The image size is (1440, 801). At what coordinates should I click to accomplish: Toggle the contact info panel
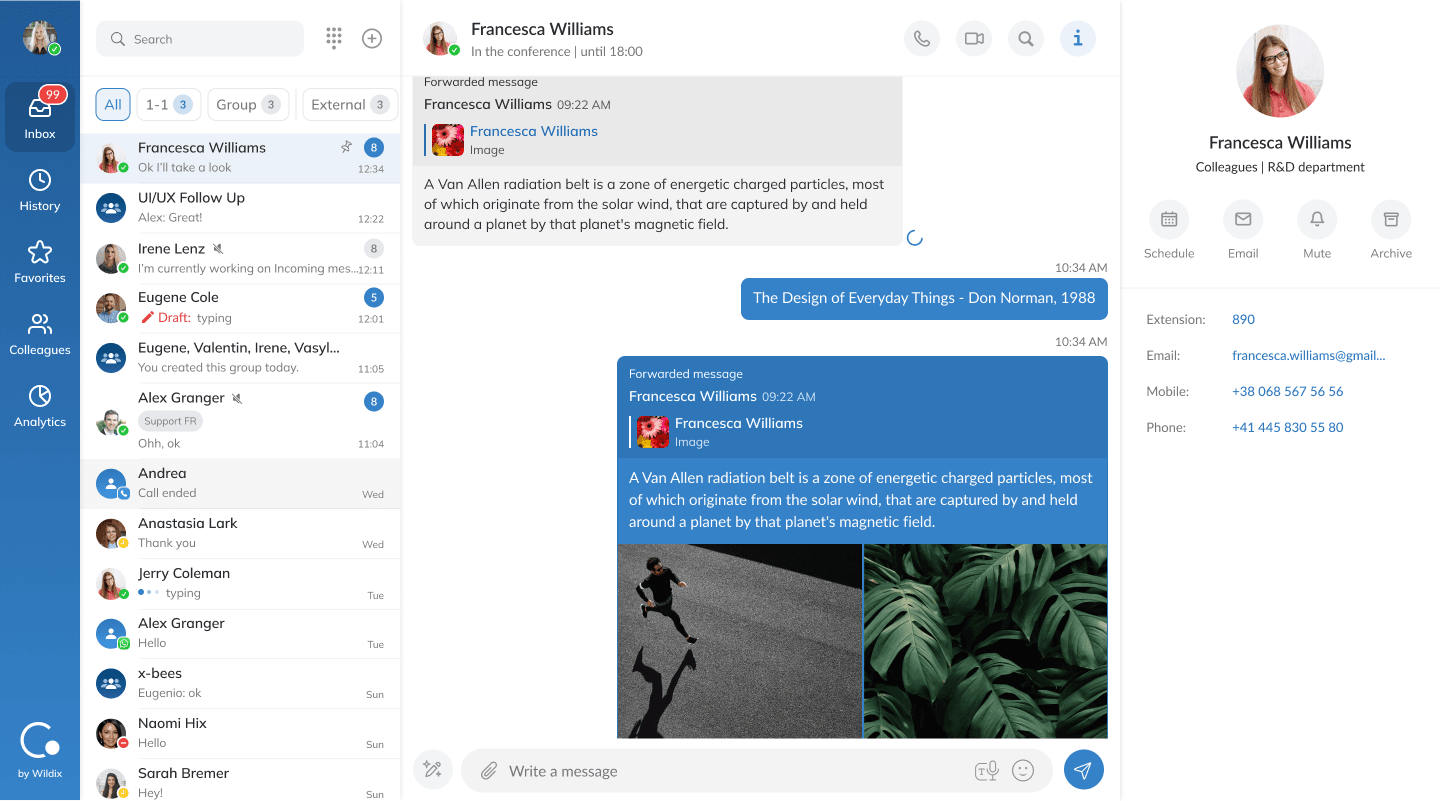(x=1077, y=39)
